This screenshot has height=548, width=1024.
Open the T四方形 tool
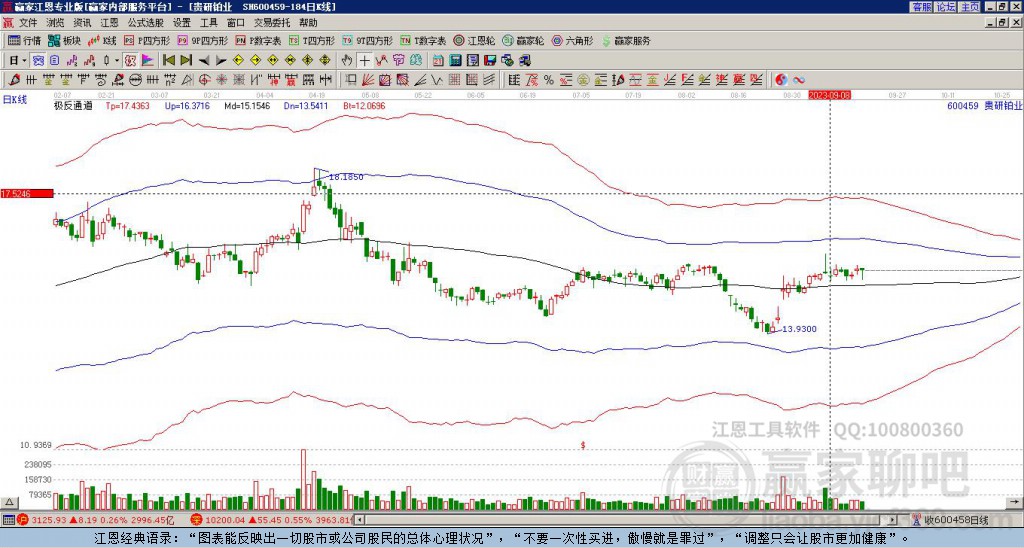312,40
